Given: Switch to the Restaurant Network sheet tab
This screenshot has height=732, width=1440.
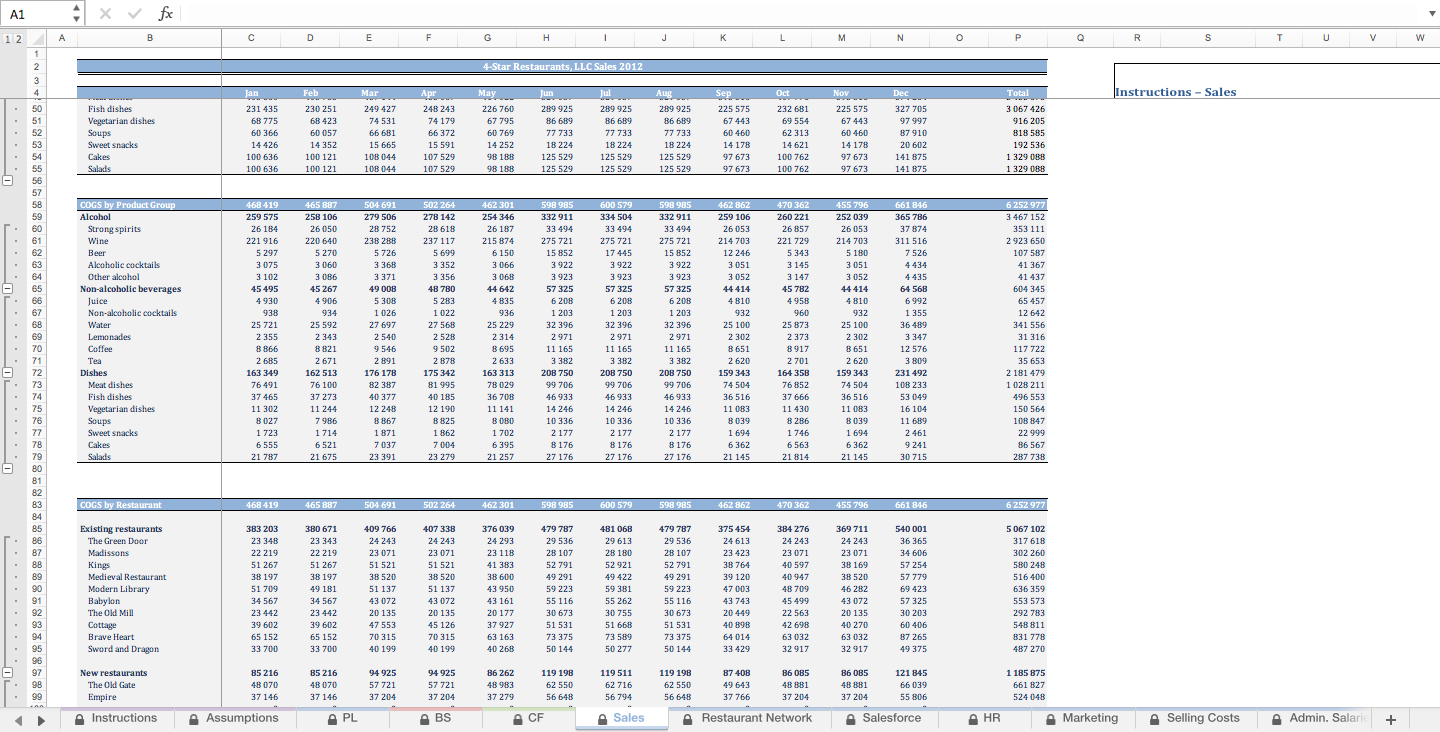Looking at the screenshot, I should (x=748, y=718).
